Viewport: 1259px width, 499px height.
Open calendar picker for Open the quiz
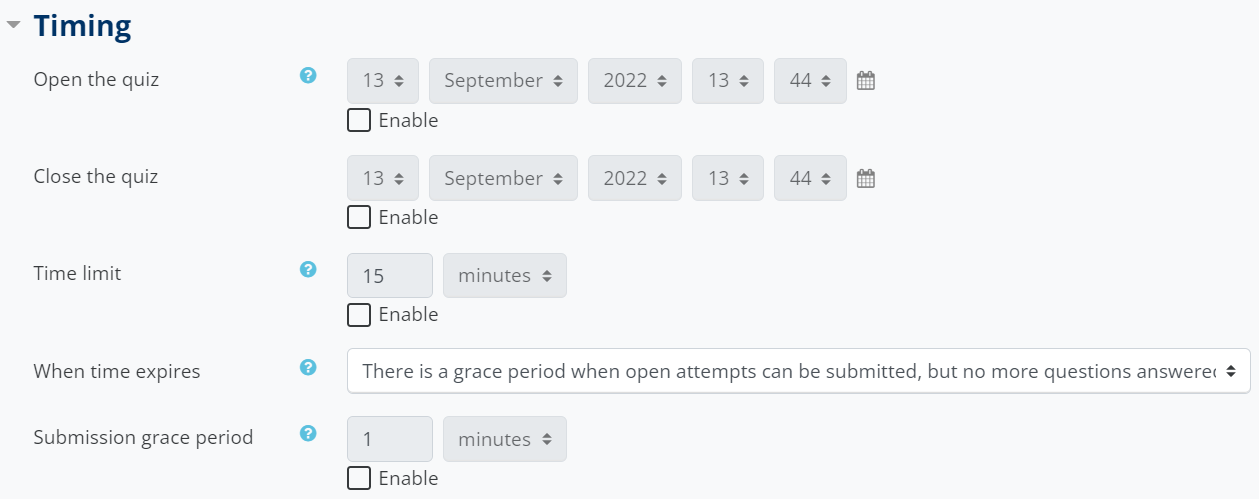866,81
